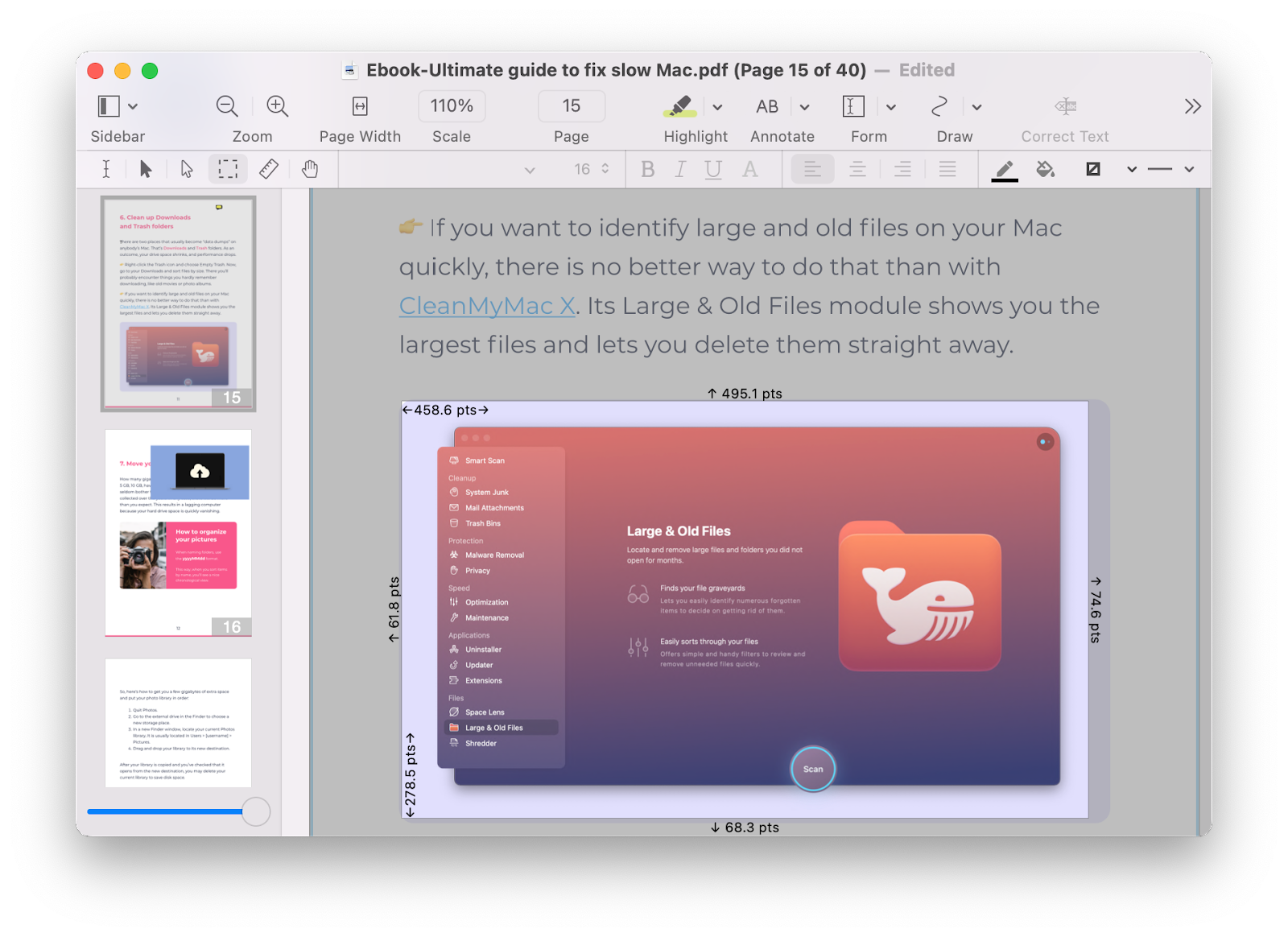Click Large & Old Files sidebar item
Viewport: 1288px width, 937px height.
tap(501, 728)
